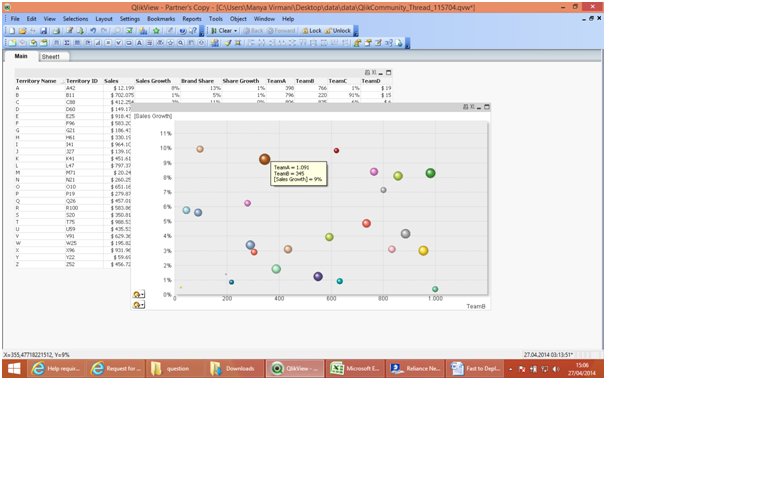Click the Quick Chart wizard icon

pos(143,30)
